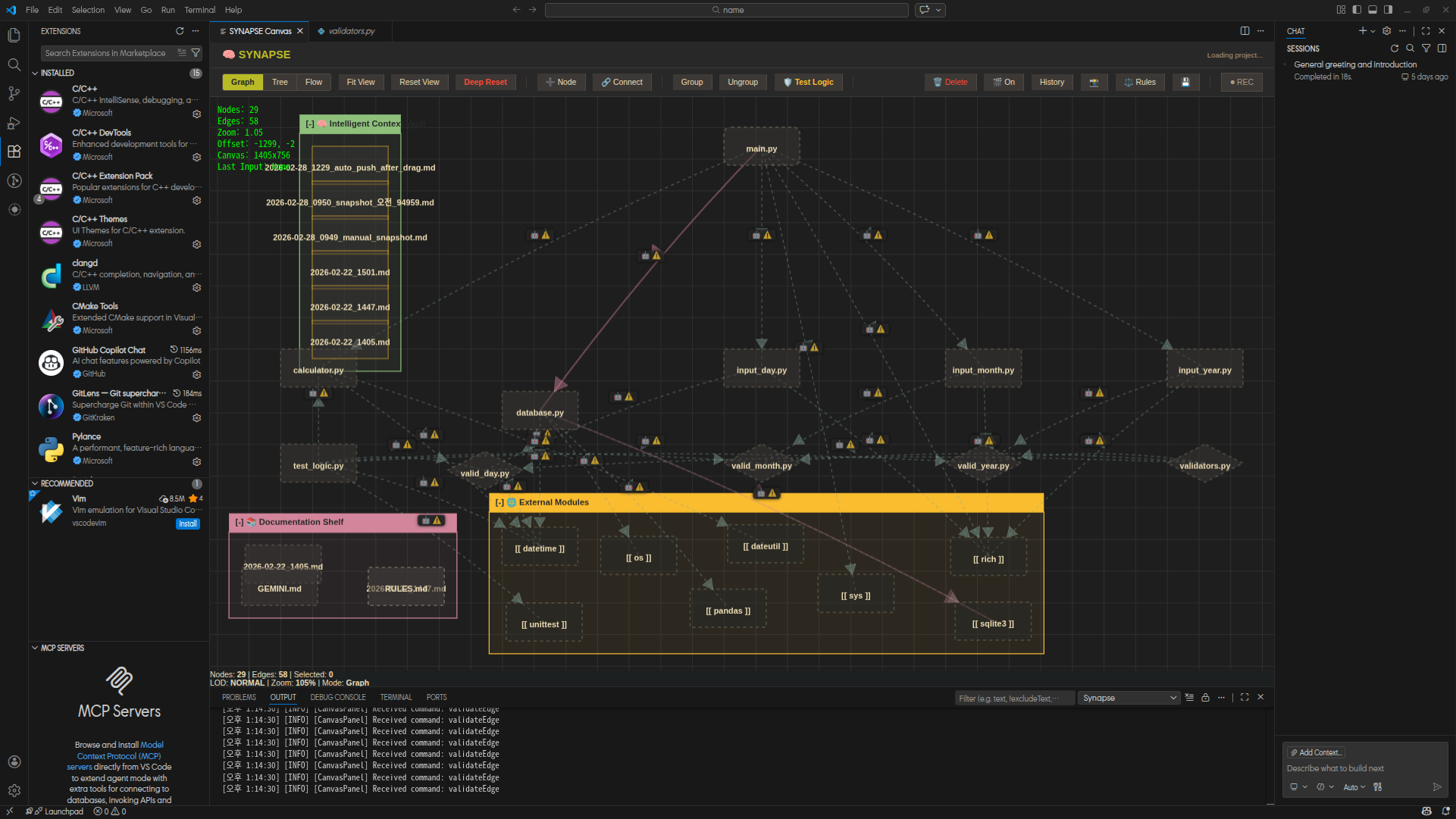Collapse the INSTALLED extensions section
The height and width of the screenshot is (819, 1456).
[35, 73]
